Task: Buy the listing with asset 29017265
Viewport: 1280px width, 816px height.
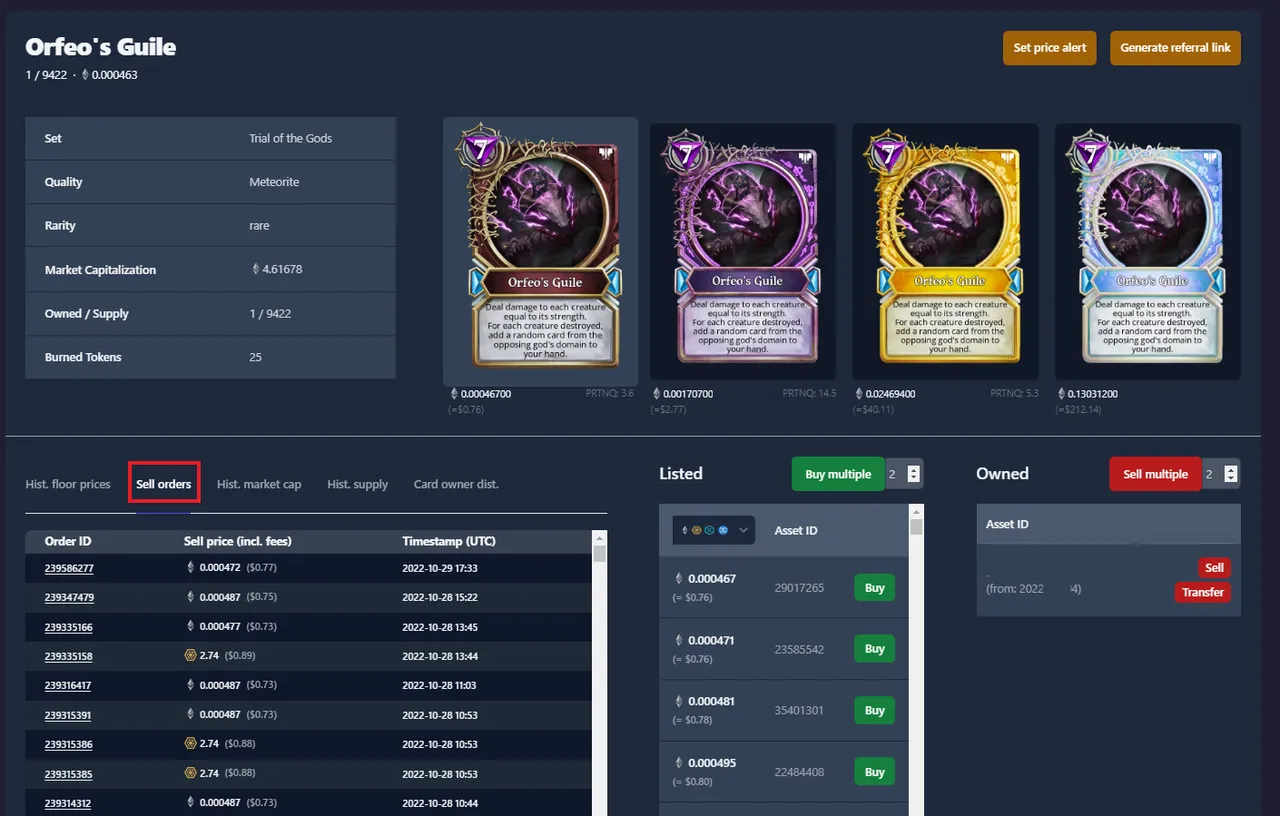Action: (x=875, y=587)
